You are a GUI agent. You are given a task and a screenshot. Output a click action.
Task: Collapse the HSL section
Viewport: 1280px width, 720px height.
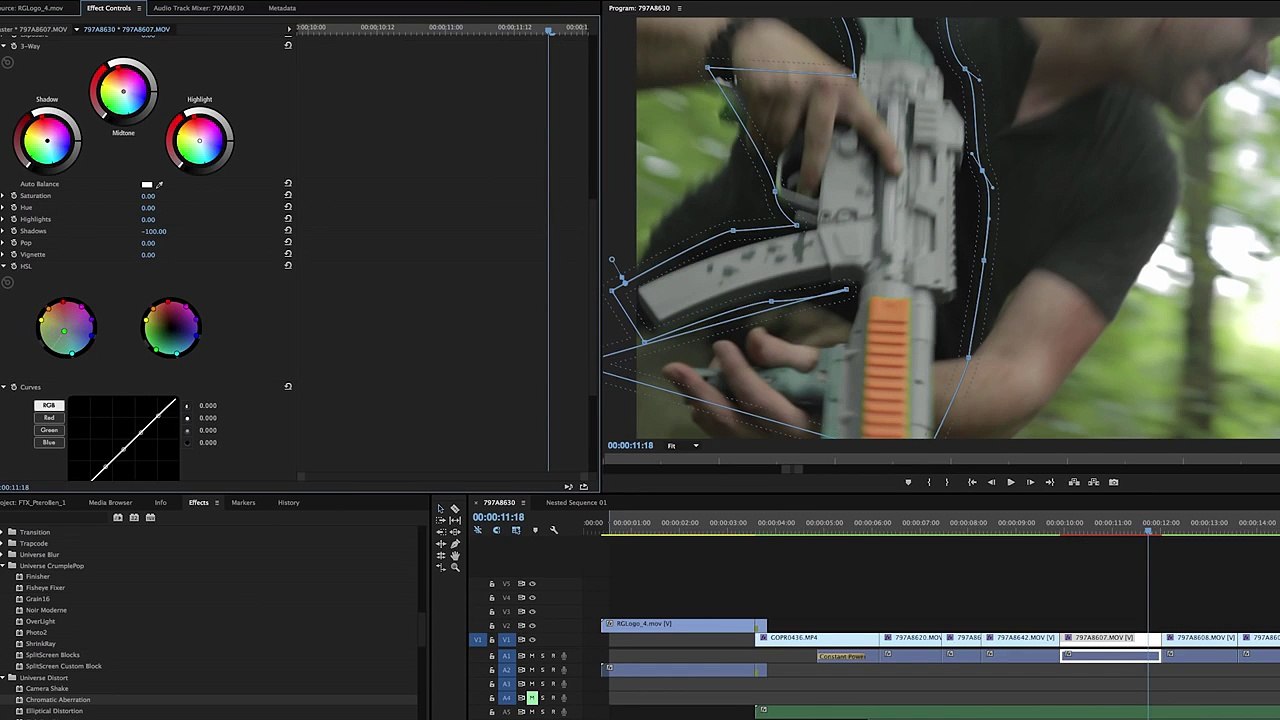(x=4, y=266)
